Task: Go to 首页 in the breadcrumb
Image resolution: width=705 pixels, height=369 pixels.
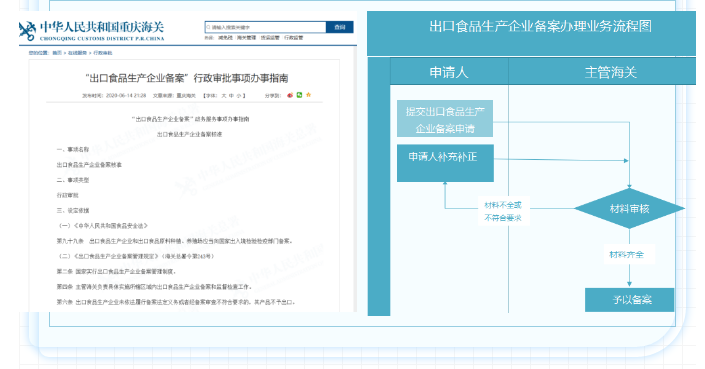Action: click(x=57, y=53)
